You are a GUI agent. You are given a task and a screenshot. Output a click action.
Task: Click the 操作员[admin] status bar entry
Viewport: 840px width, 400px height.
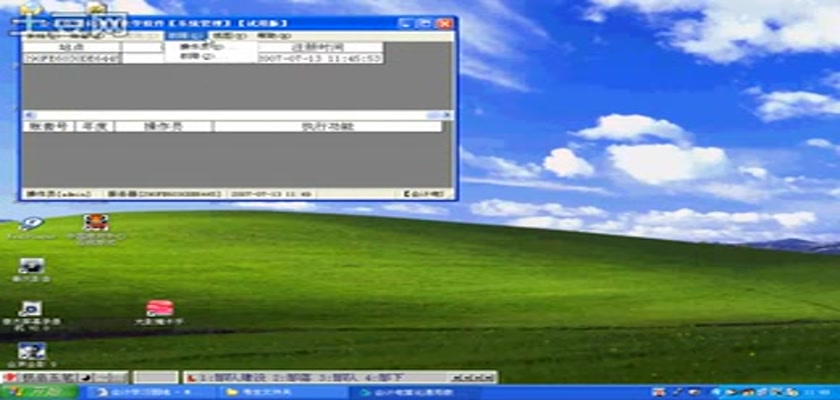pos(59,194)
